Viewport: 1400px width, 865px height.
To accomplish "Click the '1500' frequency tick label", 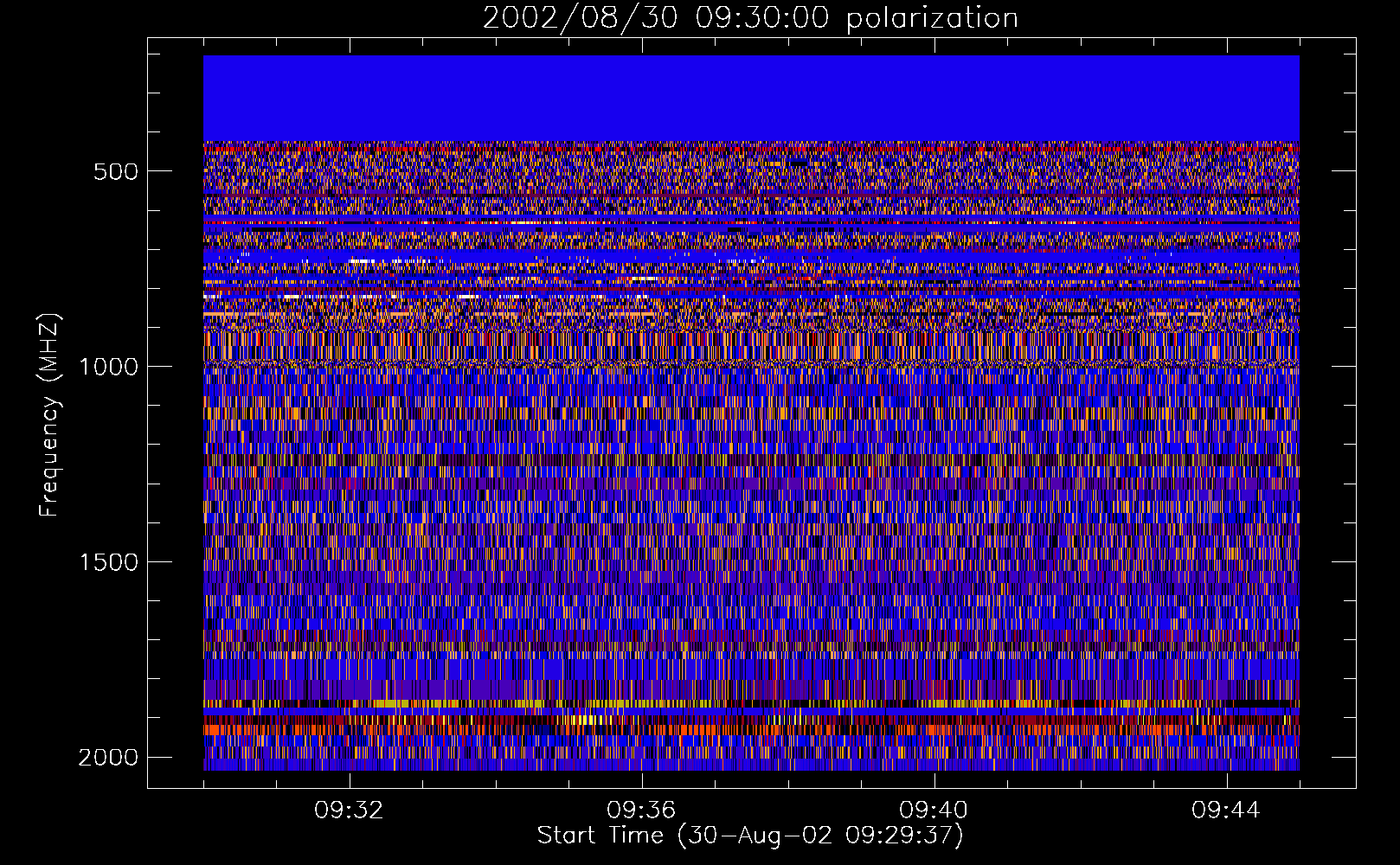I will pyautogui.click(x=109, y=562).
